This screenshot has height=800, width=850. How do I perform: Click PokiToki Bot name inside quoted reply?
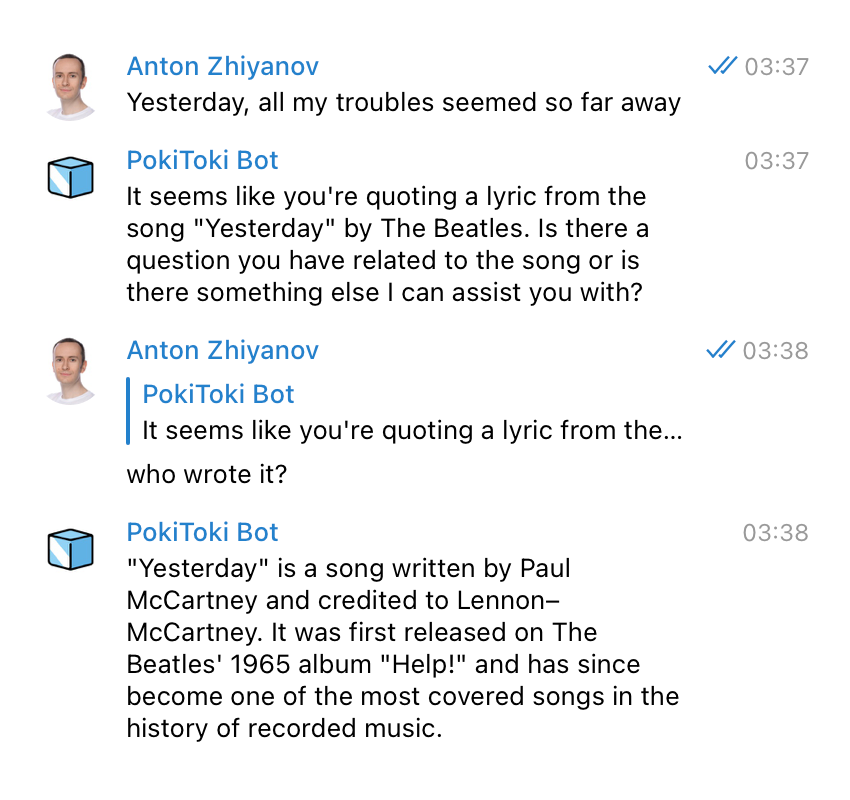(218, 394)
